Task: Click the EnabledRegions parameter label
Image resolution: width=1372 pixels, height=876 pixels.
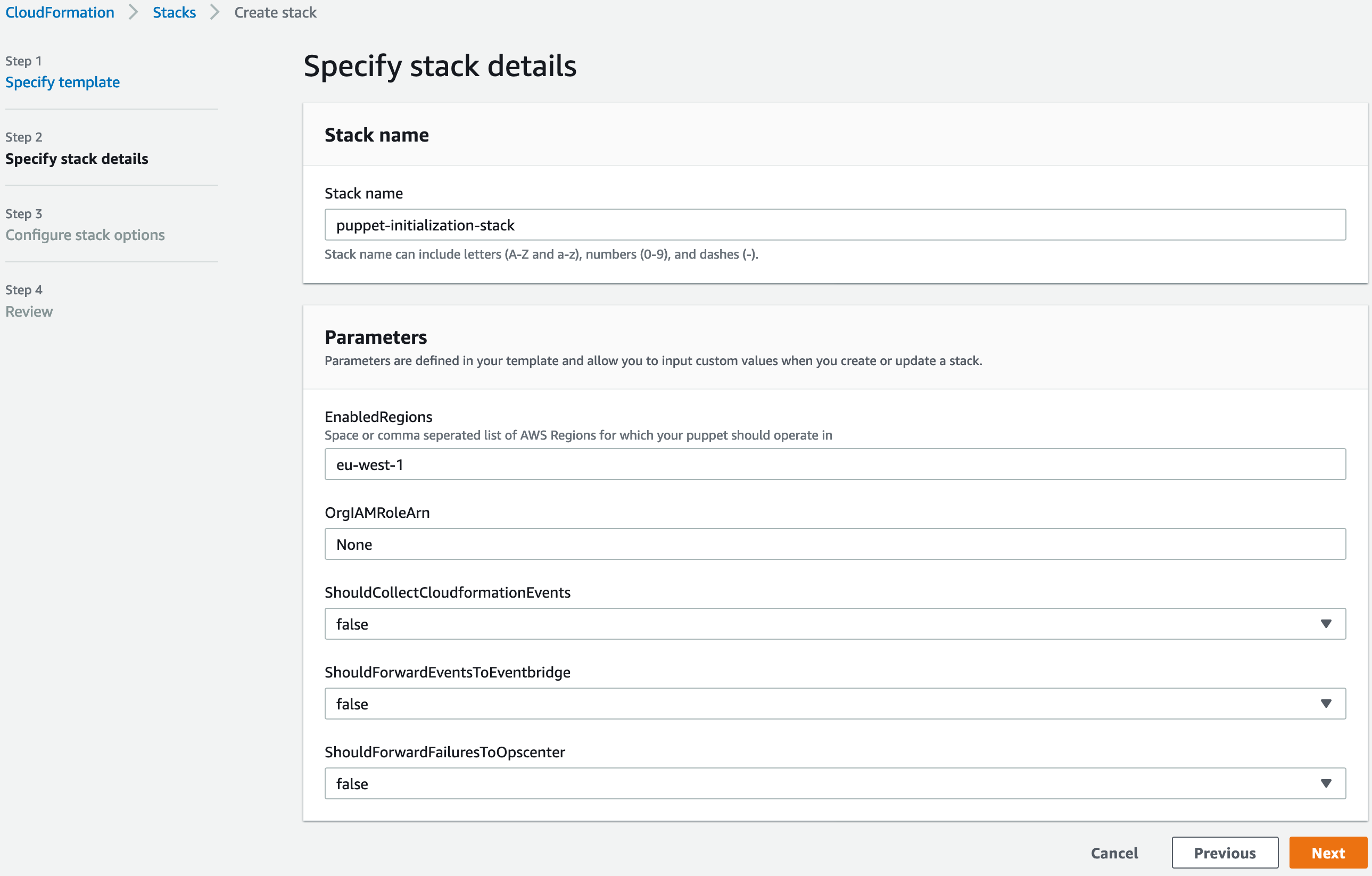Action: coord(378,417)
